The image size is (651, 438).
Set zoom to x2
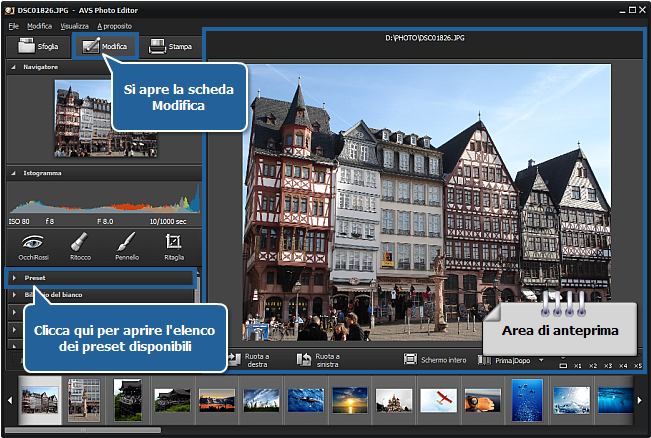pos(593,366)
